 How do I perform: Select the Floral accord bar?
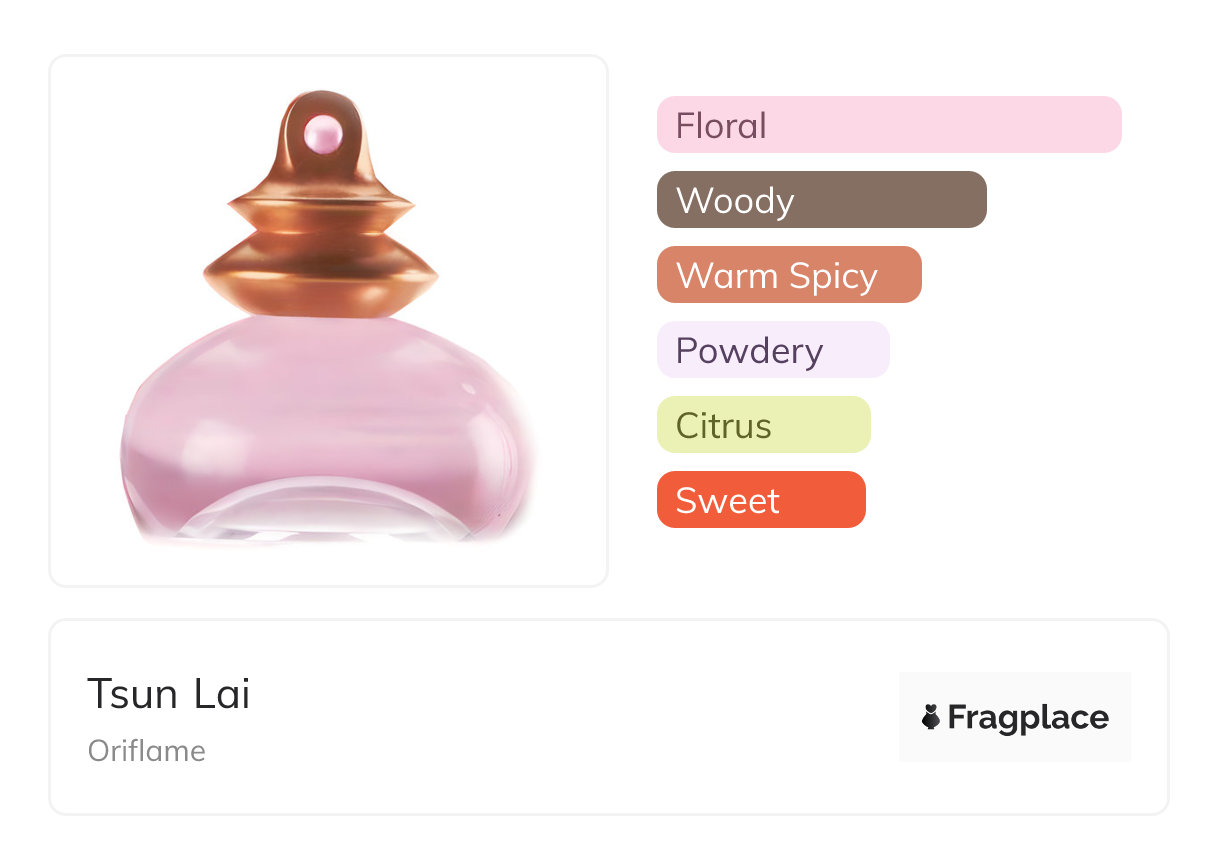tap(888, 125)
